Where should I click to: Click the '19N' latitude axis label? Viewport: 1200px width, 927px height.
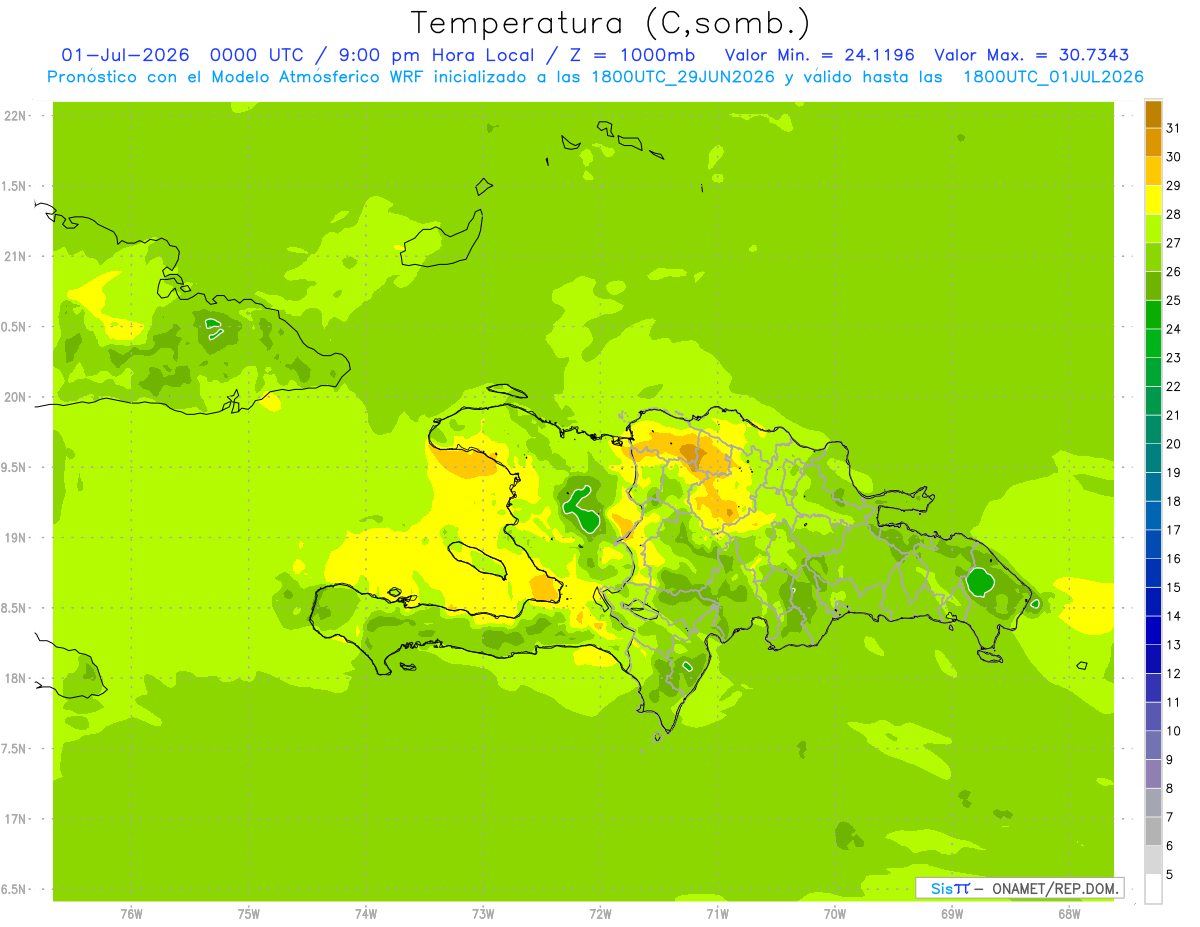click(x=15, y=538)
